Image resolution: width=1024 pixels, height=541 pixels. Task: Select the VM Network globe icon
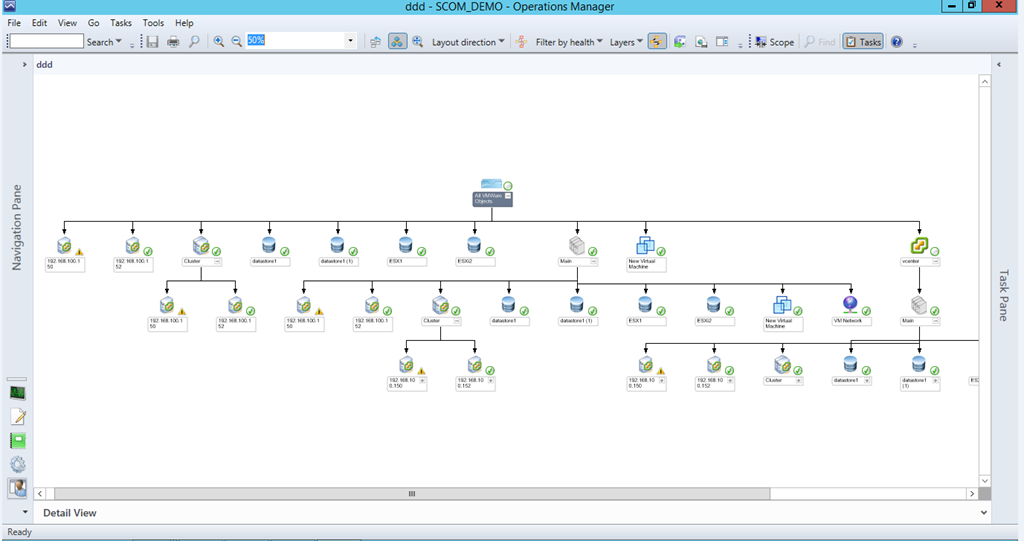pos(850,304)
